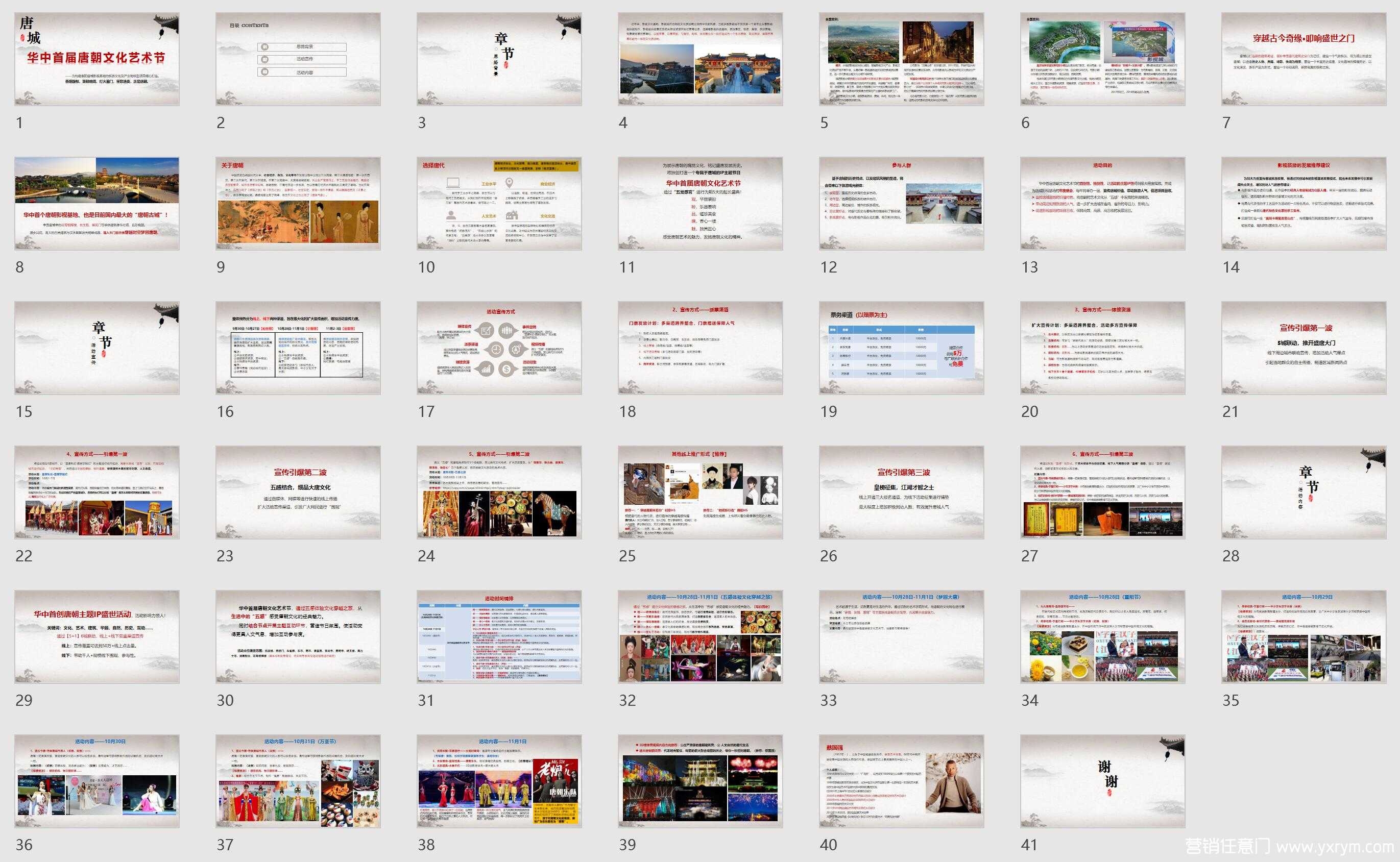Select slide 19 票务渠道 table thumbnail
This screenshot has width=1400, height=862.
(902, 348)
